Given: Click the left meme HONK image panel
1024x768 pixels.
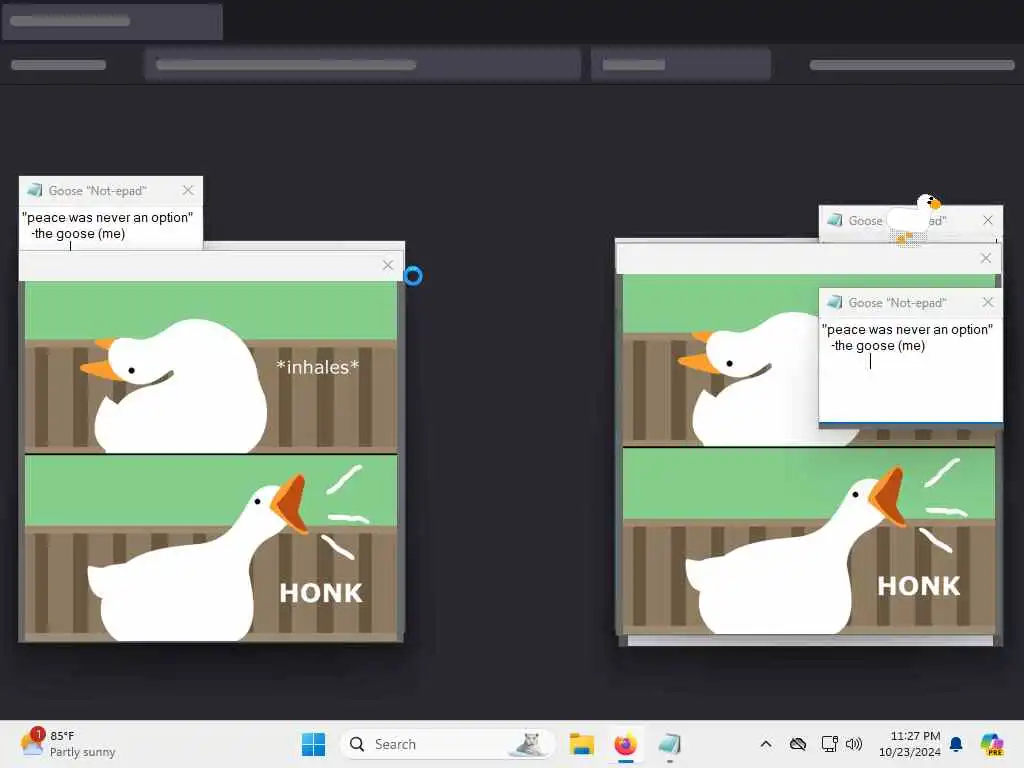Looking at the screenshot, I should tap(211, 548).
